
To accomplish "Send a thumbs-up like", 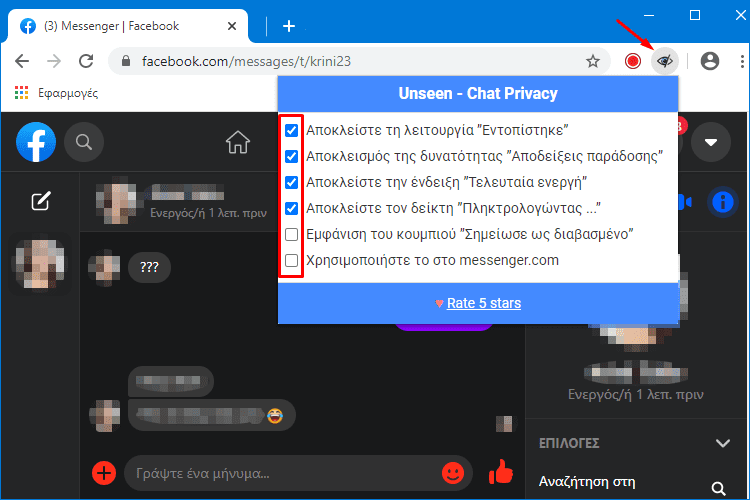I will pyautogui.click(x=501, y=472).
